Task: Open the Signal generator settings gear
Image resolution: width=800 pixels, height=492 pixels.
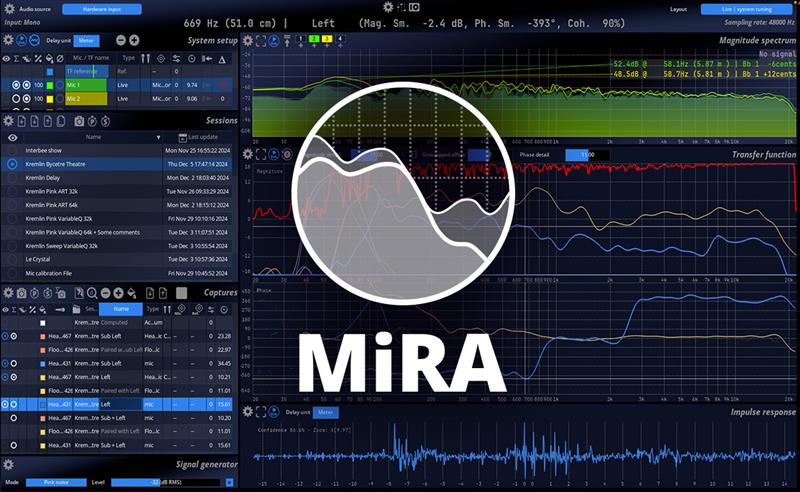Action: point(8,464)
